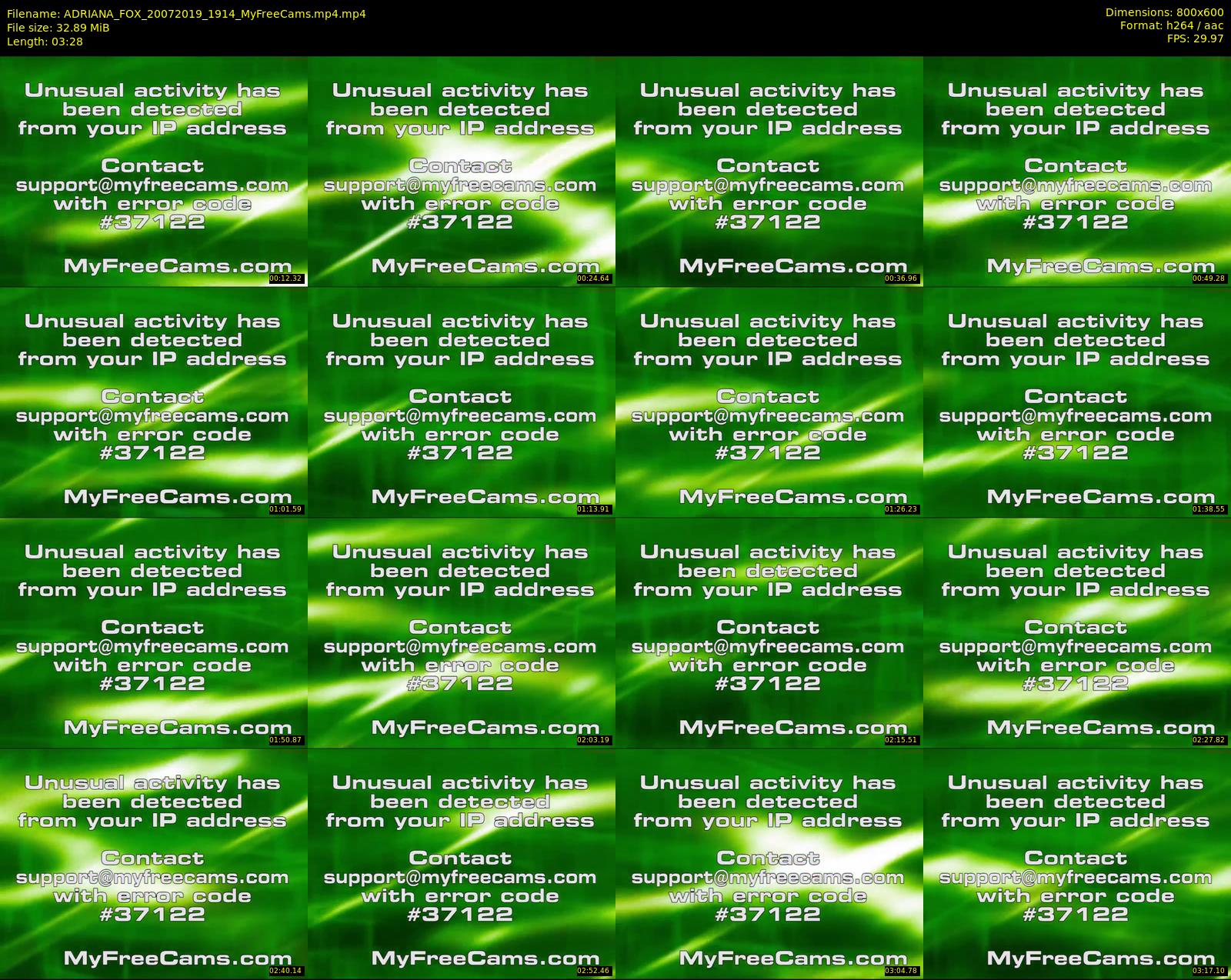Image resolution: width=1231 pixels, height=980 pixels.
Task: Pick the thumbnail frame stamped 02:52.46
Action: coord(461,864)
